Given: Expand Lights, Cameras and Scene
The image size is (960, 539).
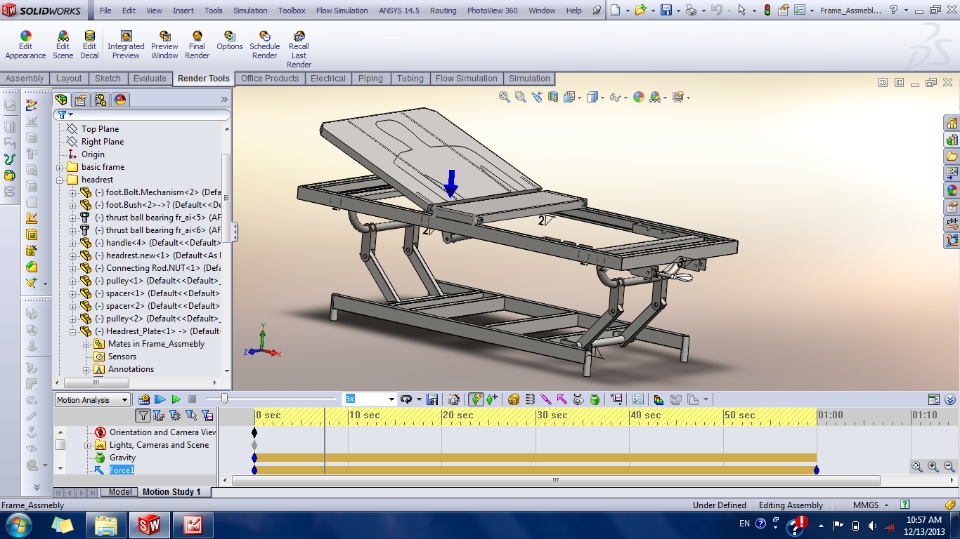Looking at the screenshot, I should [87, 445].
